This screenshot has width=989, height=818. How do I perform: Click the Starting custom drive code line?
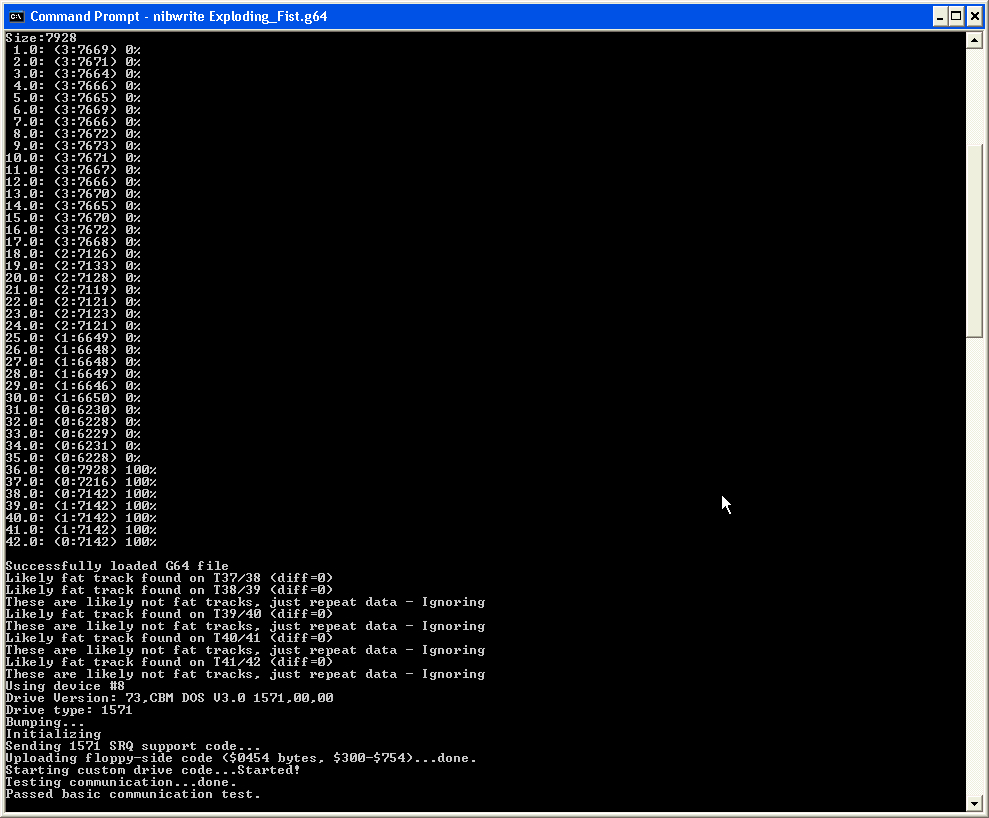tap(153, 770)
